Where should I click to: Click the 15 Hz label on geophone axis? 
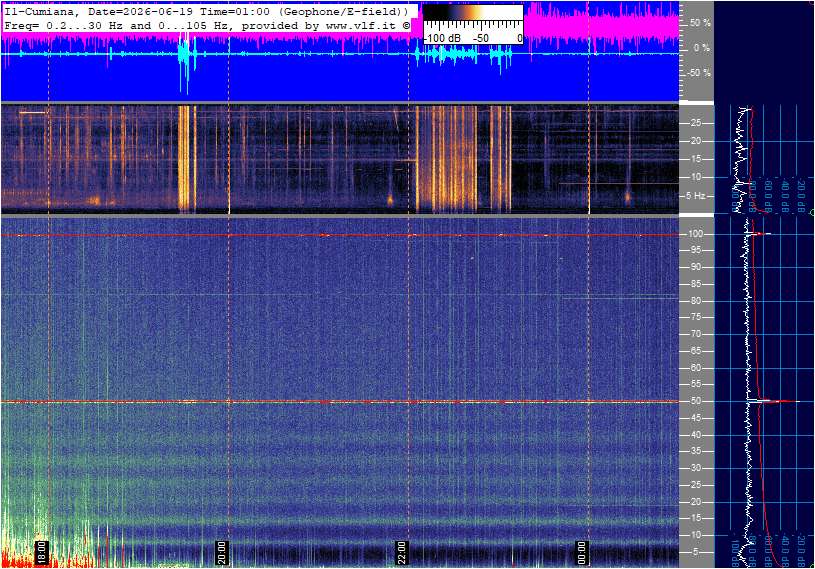coord(695,159)
